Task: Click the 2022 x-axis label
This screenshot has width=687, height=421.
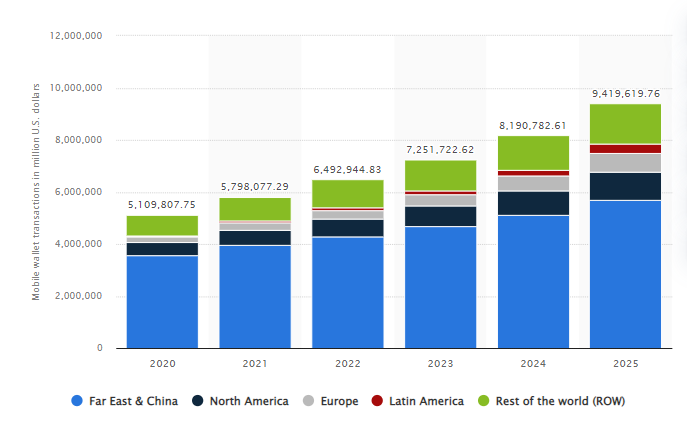Action: pos(347,365)
